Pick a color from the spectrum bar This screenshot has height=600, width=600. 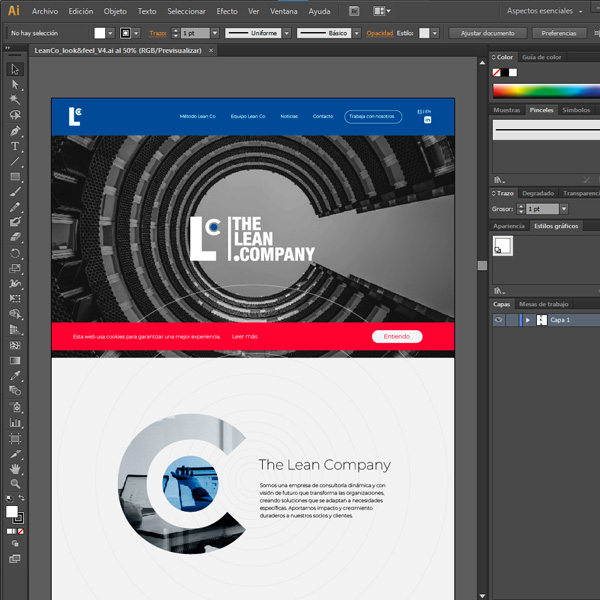click(546, 91)
